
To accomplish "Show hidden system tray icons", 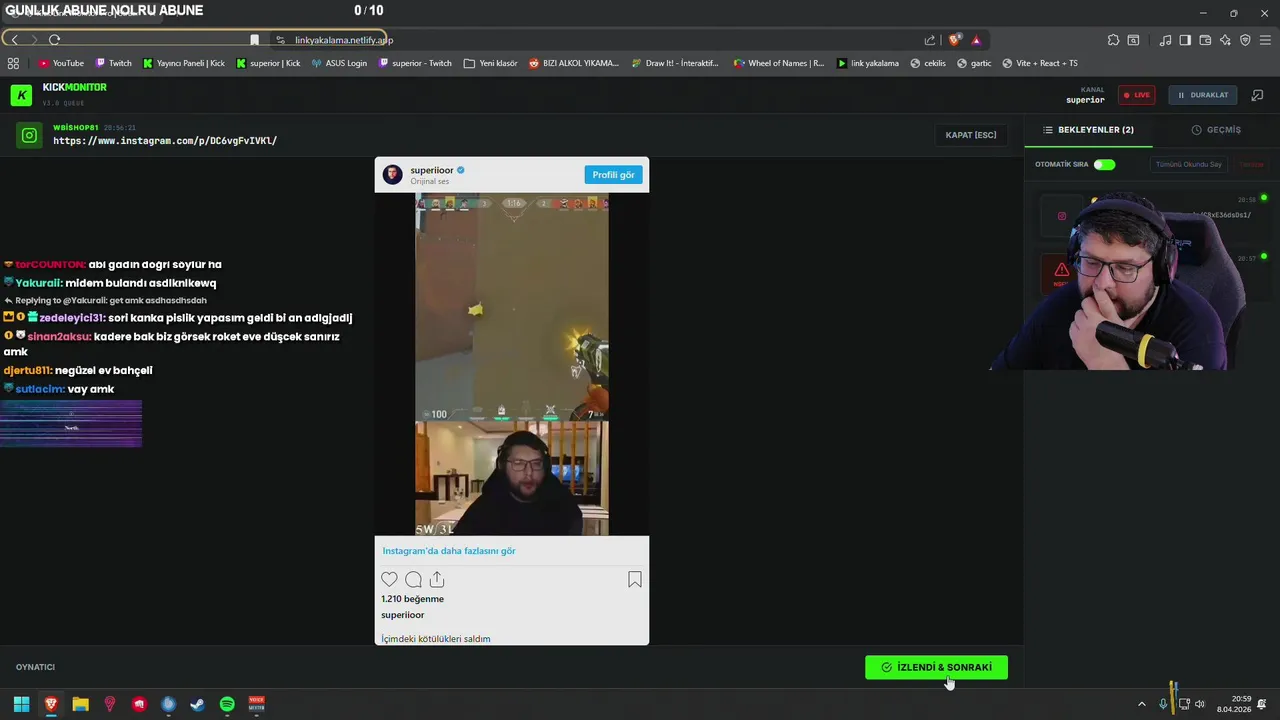I will coord(1141,704).
